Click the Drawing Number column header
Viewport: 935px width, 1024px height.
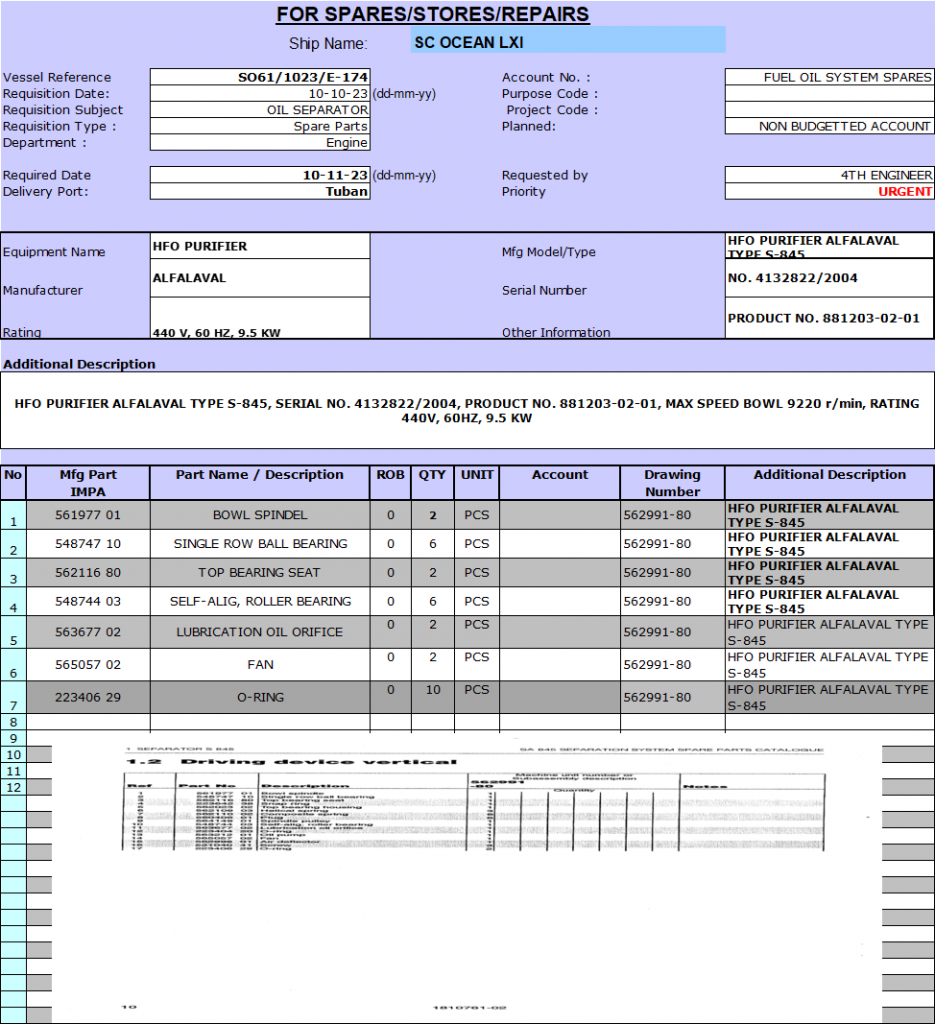click(673, 483)
